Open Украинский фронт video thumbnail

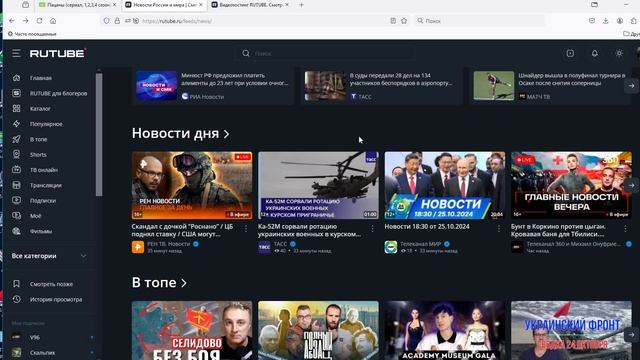(571, 331)
